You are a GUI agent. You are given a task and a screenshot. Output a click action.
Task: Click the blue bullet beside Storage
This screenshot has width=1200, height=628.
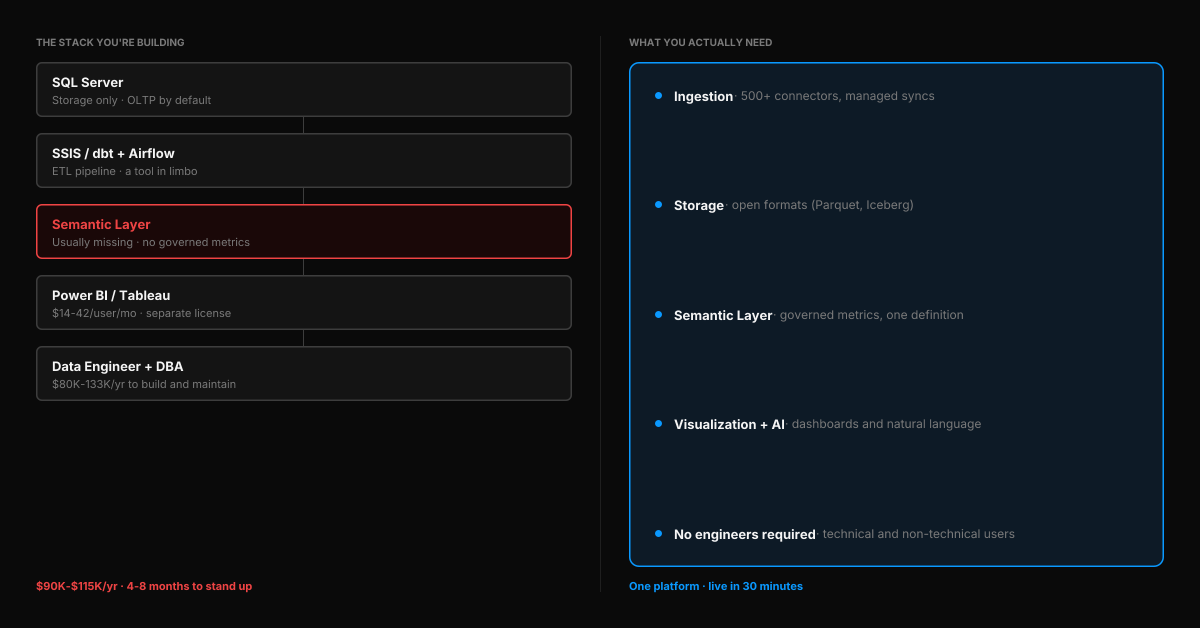(x=658, y=205)
